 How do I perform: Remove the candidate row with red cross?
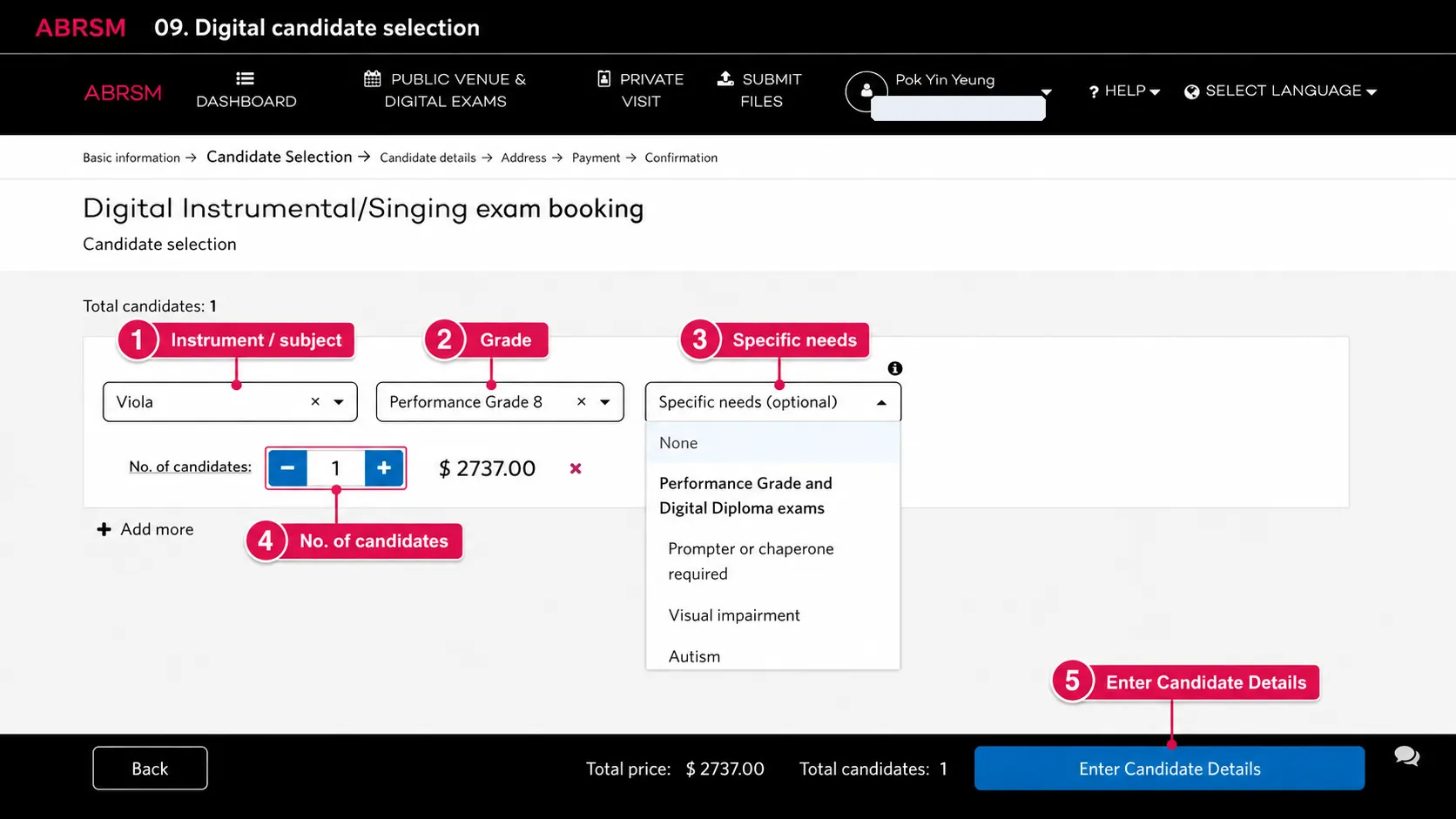(x=576, y=468)
